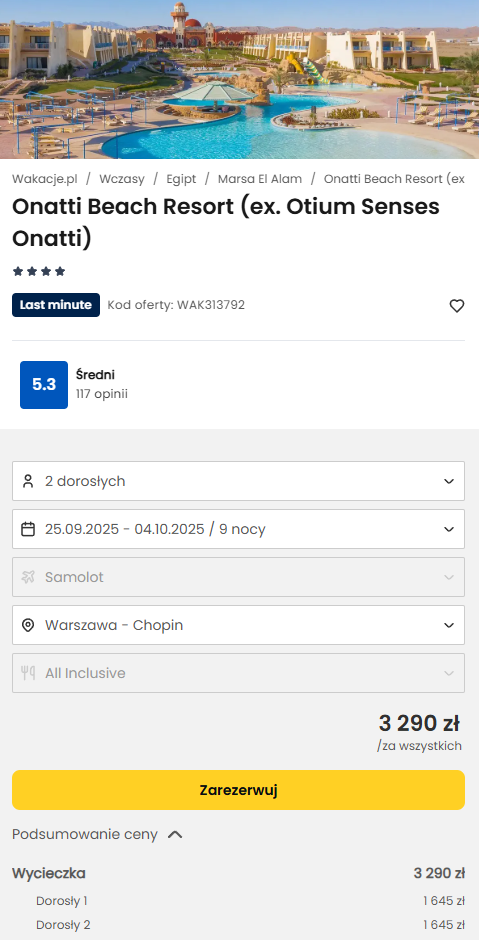Click the 5.3 rating score badge

(x=44, y=385)
